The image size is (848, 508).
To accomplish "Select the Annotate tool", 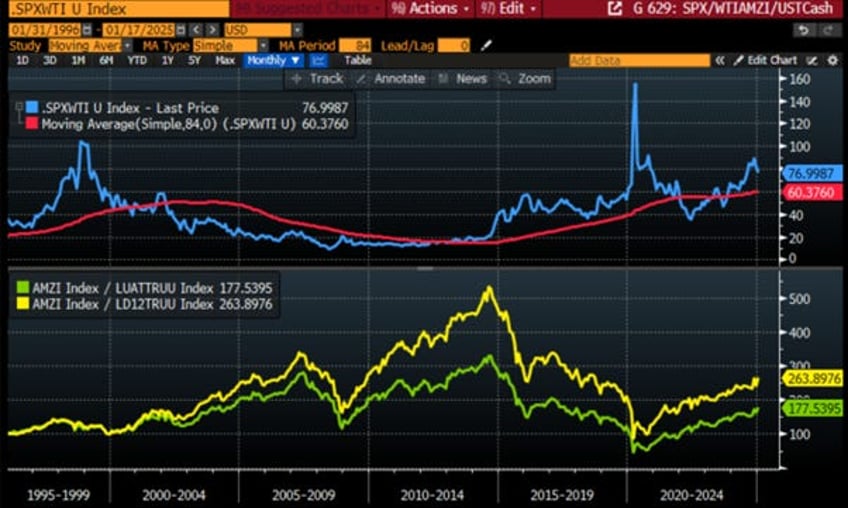I will coord(392,79).
